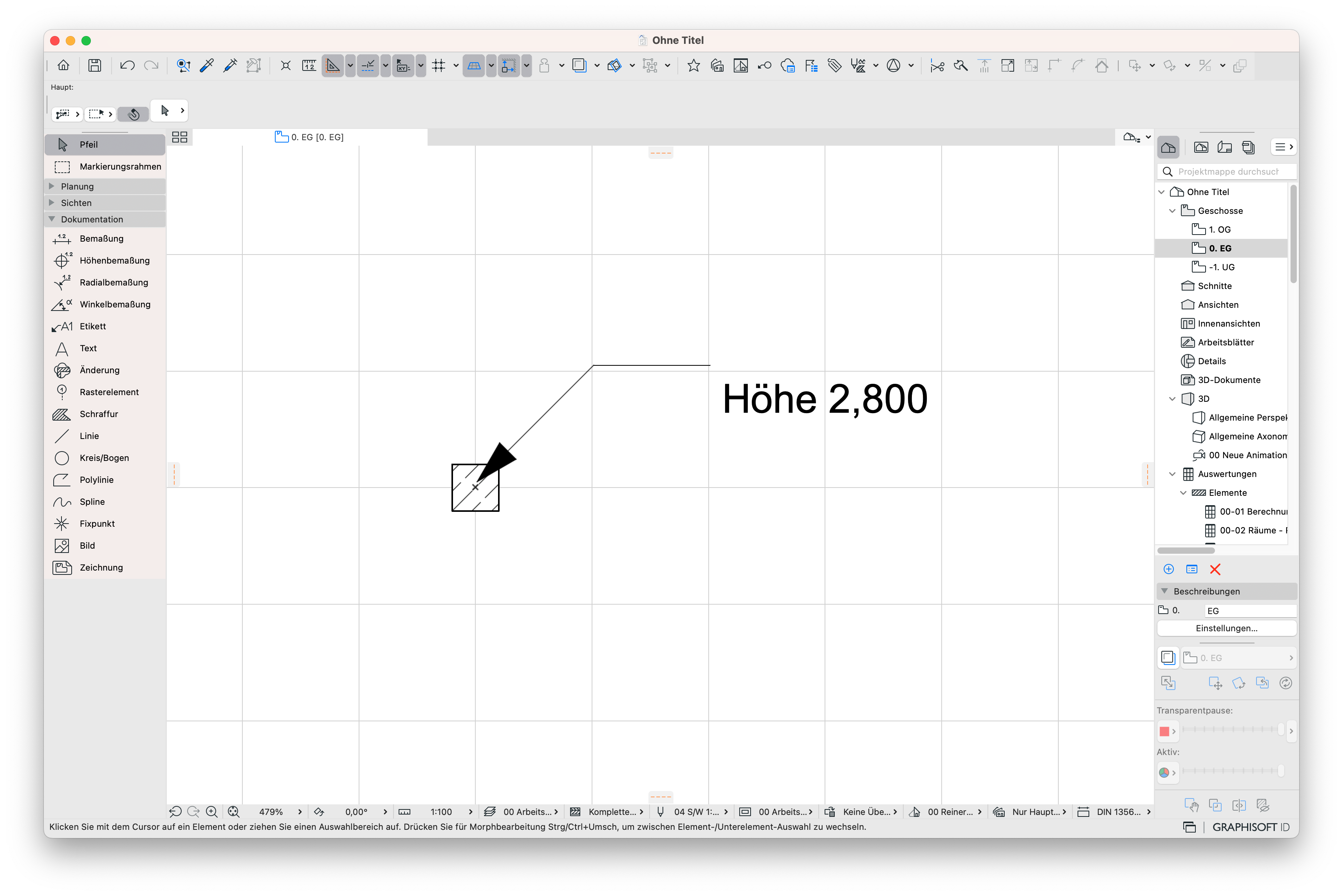Activate the Rasterelement tool
Screen dimensions: 1343x896
click(105, 392)
